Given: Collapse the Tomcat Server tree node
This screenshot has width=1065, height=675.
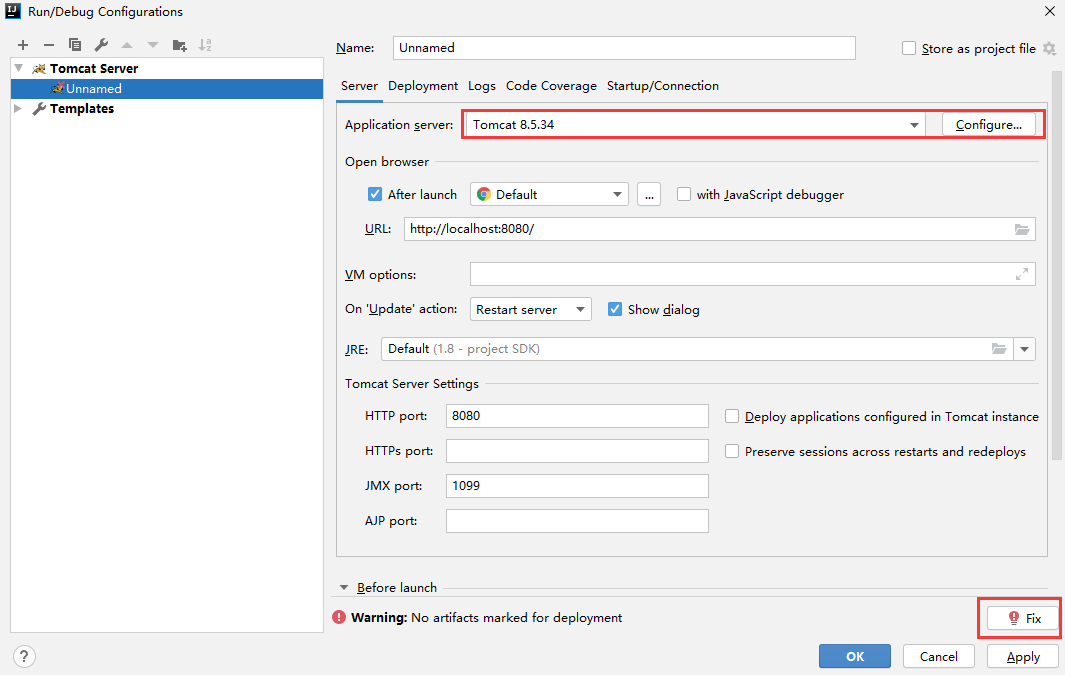Looking at the screenshot, I should tap(19, 68).
